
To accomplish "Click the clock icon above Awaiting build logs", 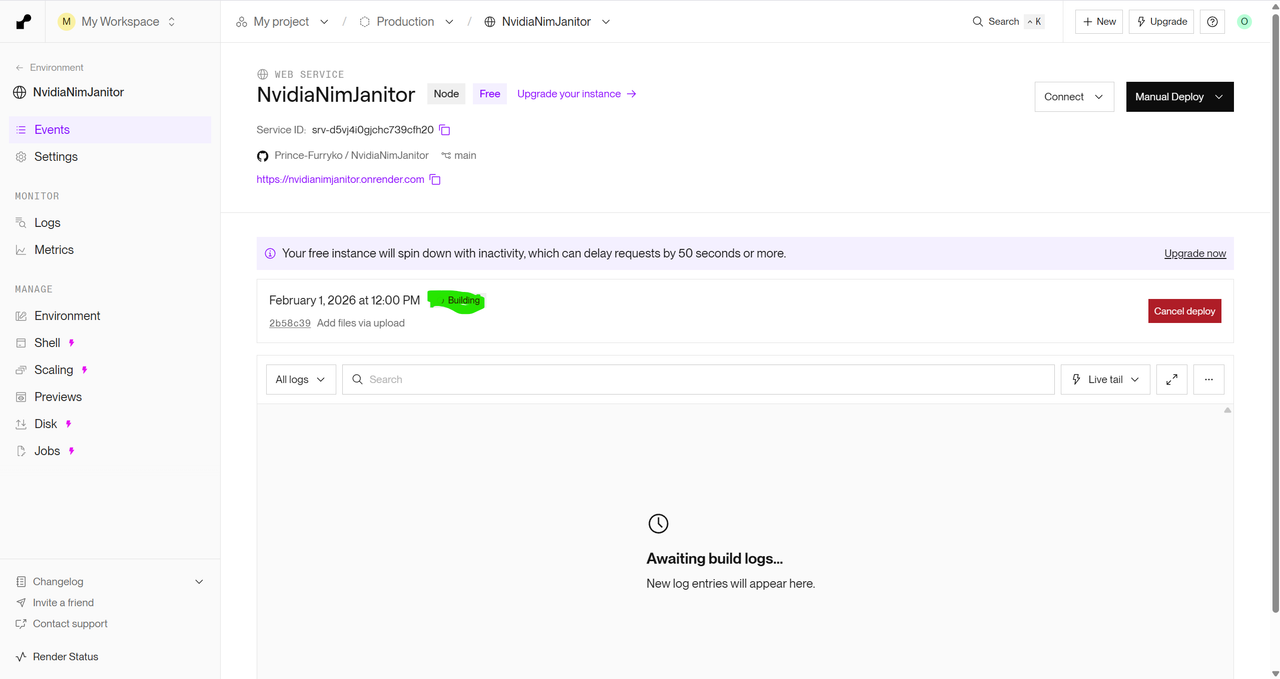I will [x=658, y=524].
